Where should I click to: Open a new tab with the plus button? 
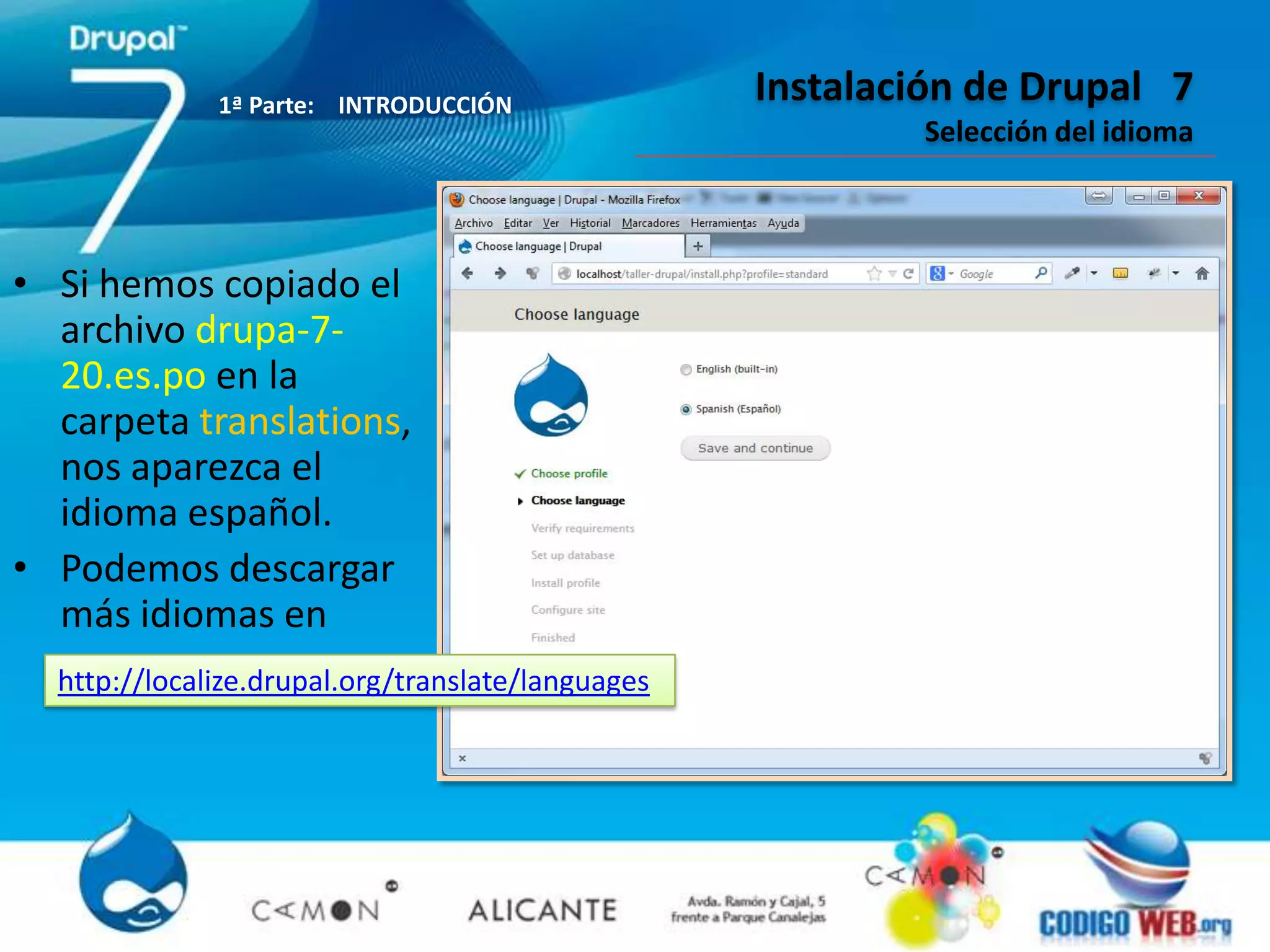point(698,247)
